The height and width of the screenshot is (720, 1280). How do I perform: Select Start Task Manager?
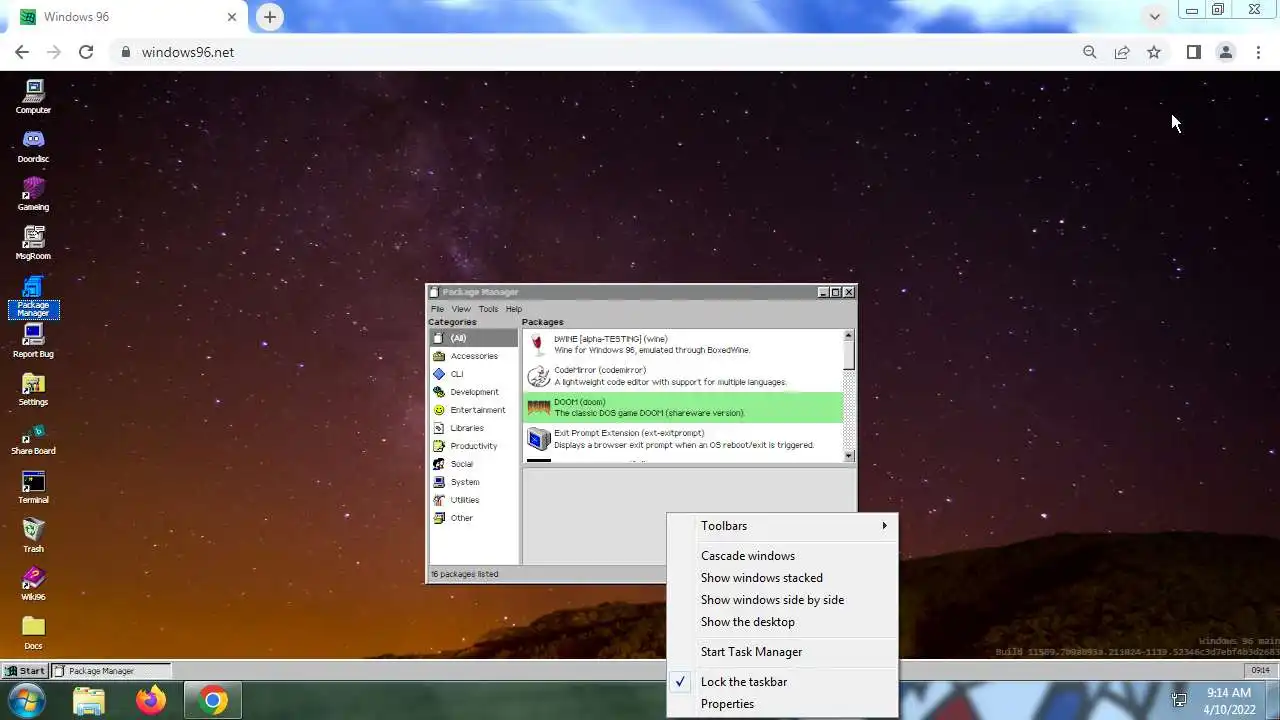pos(782,652)
